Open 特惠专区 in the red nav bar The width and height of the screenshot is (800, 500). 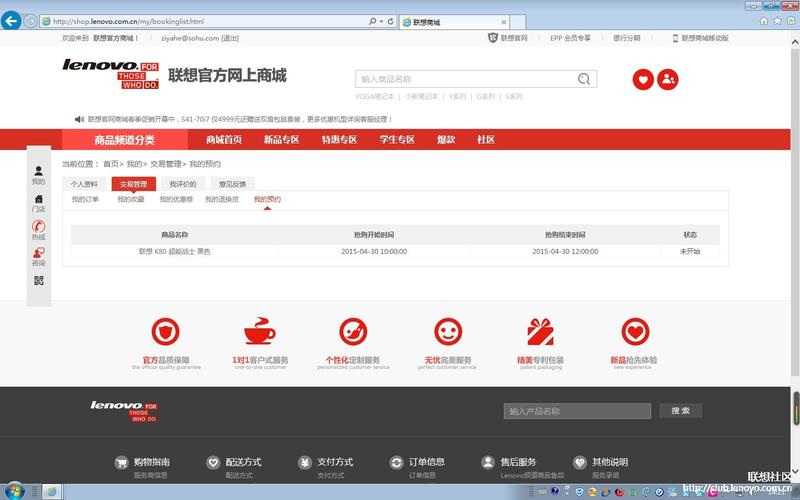click(x=339, y=139)
